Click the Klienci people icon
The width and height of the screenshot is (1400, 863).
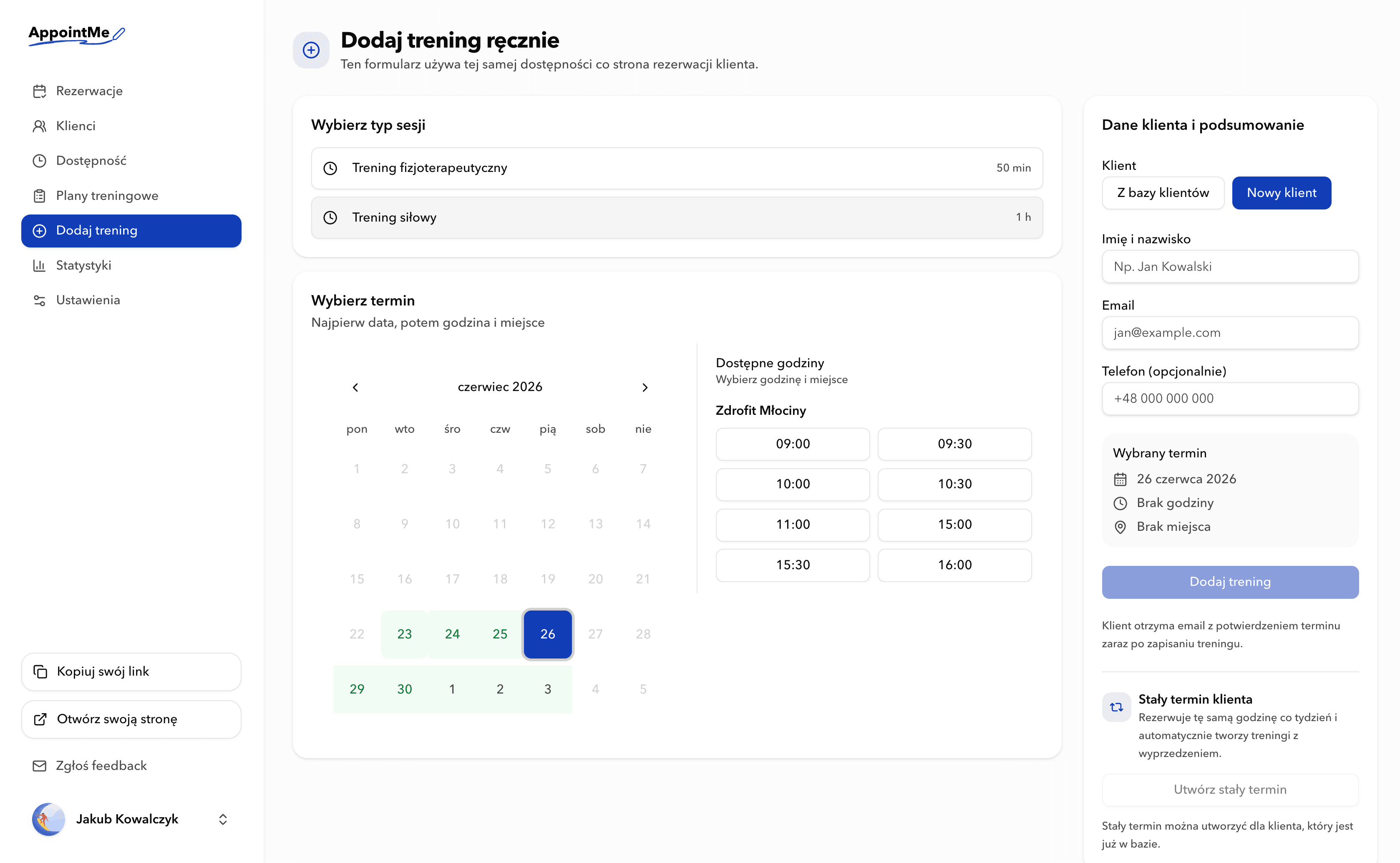39,126
